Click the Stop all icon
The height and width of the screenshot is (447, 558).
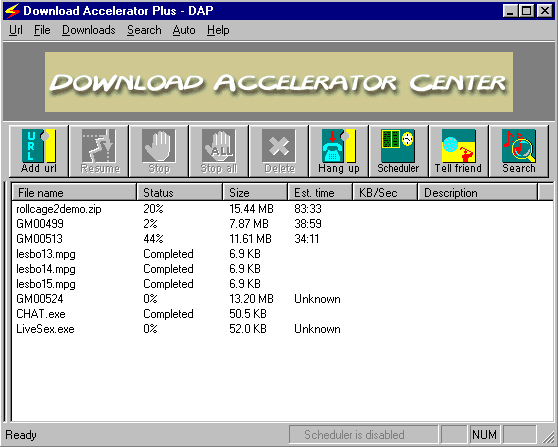click(219, 151)
